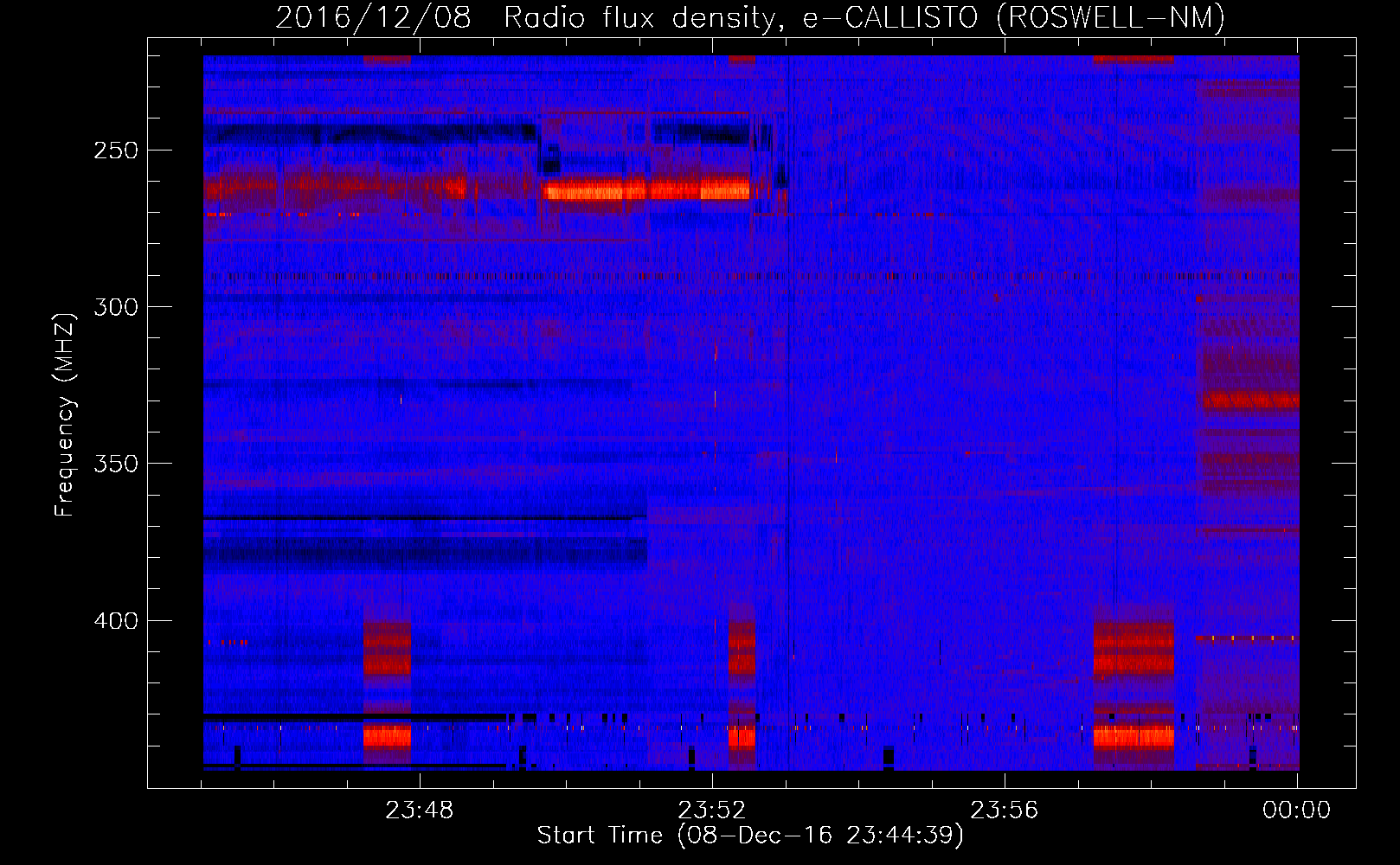
Task: Click the Start Time axis caption
Action: click(x=750, y=836)
